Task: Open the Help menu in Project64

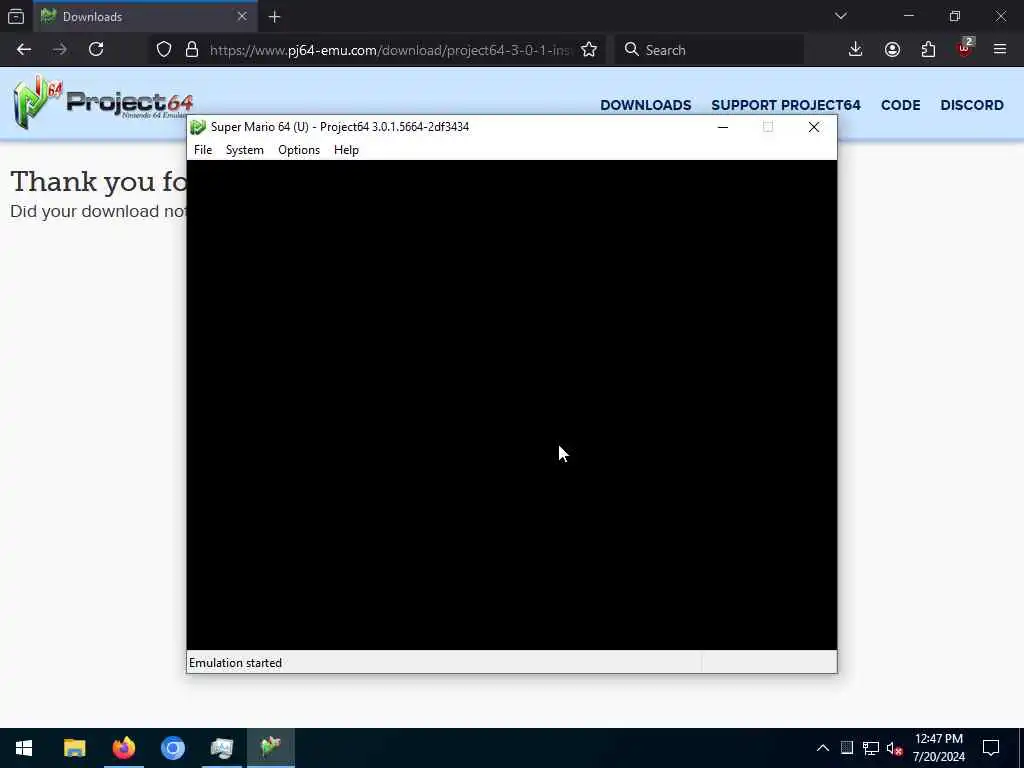Action: (346, 150)
